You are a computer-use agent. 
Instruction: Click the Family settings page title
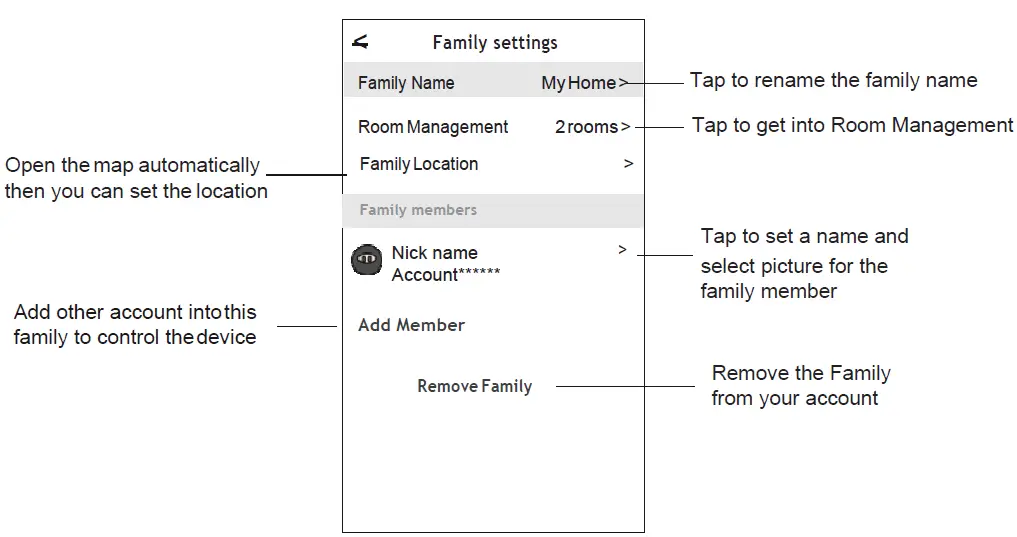(495, 42)
